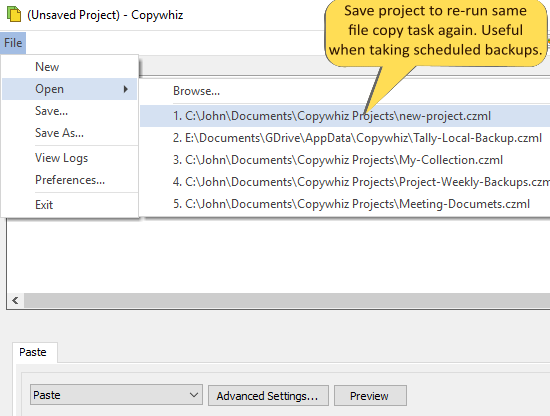Open Preferences... from the File menu
This screenshot has width=550, height=416.
pos(69,180)
